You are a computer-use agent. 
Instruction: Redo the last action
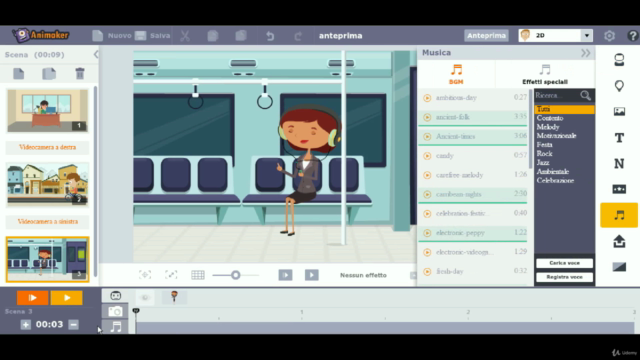click(x=298, y=36)
